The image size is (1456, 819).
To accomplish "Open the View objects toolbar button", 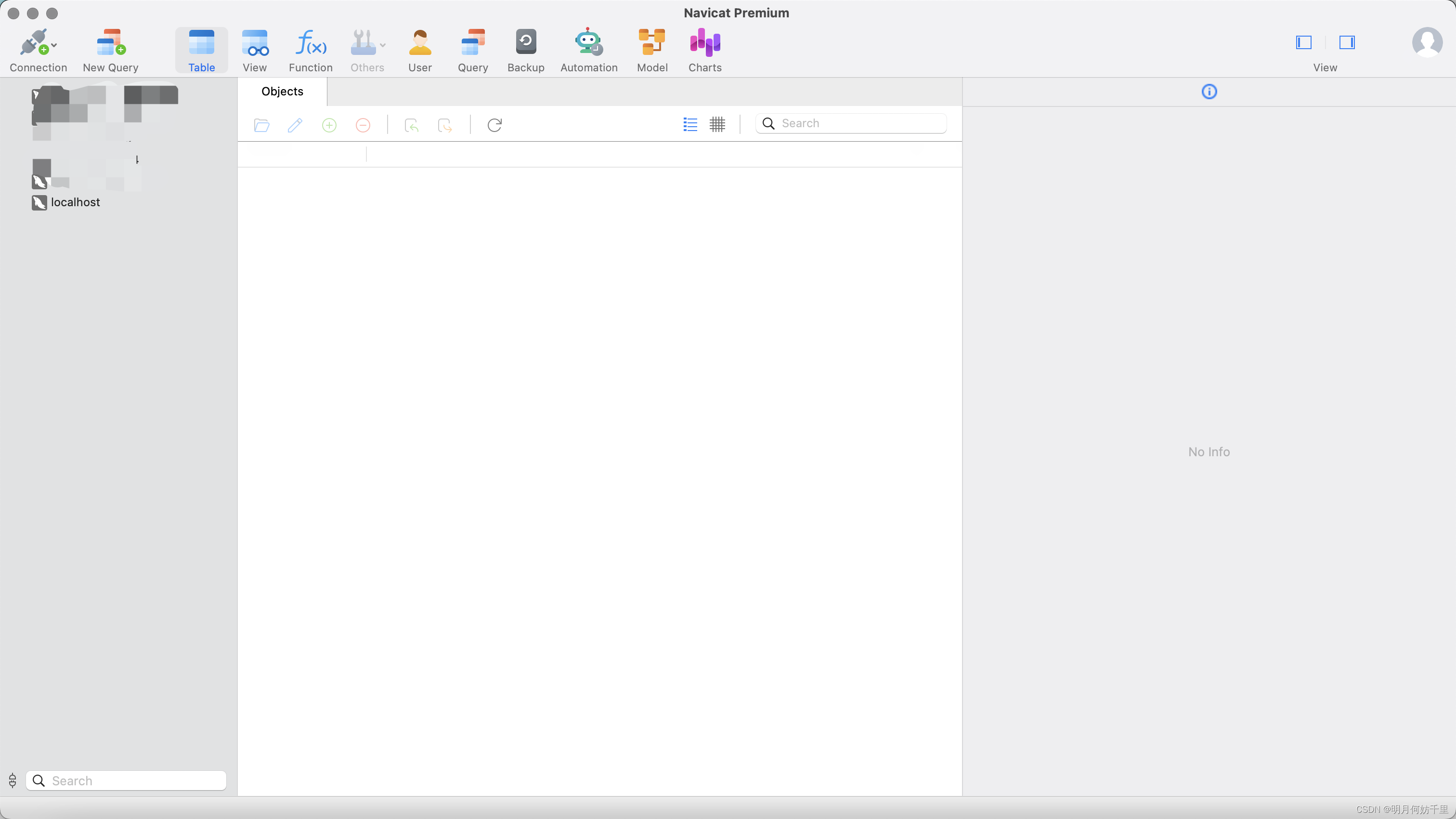I will [254, 50].
